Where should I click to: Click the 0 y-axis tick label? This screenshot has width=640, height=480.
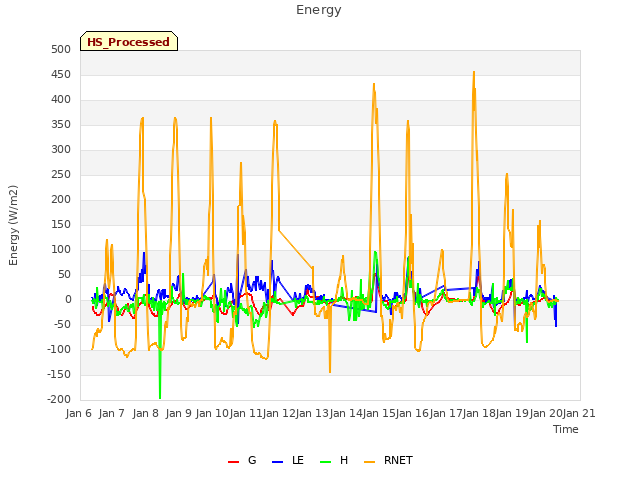click(x=68, y=300)
